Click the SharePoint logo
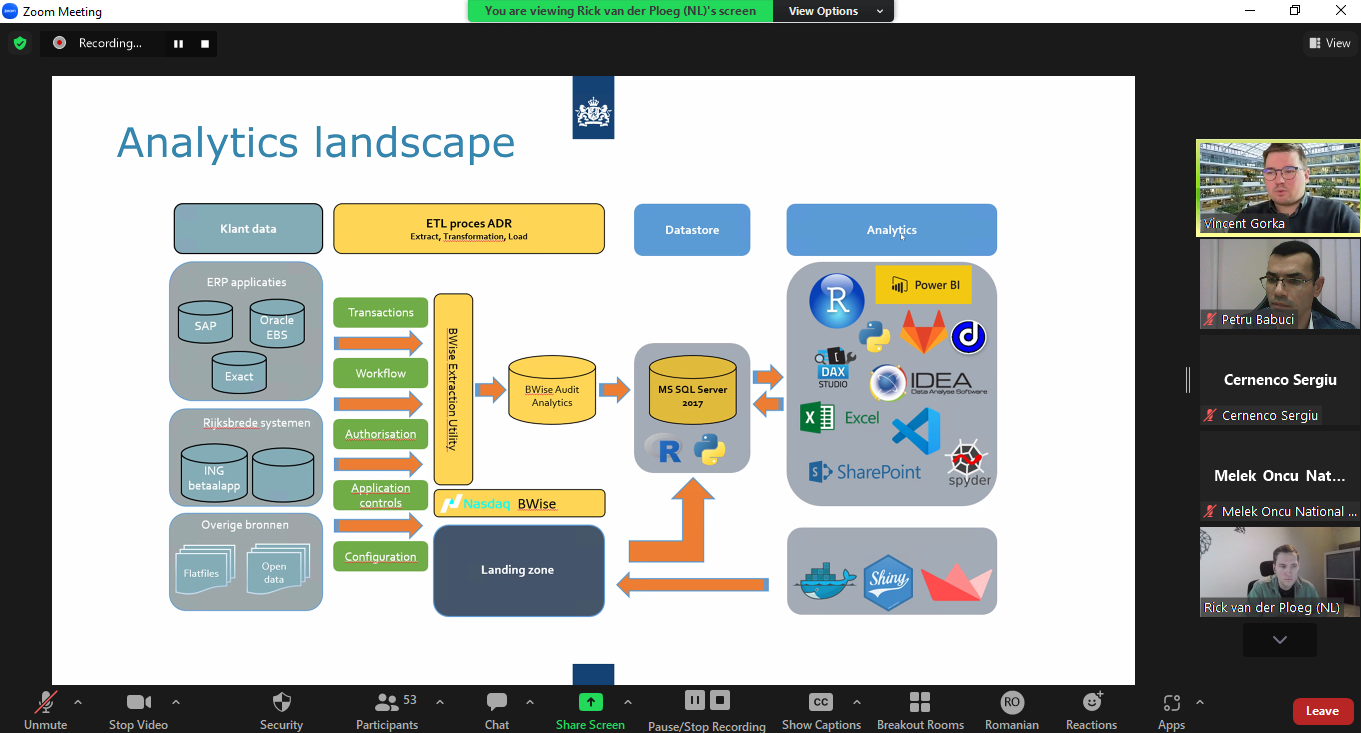1361x733 pixels. 865,472
